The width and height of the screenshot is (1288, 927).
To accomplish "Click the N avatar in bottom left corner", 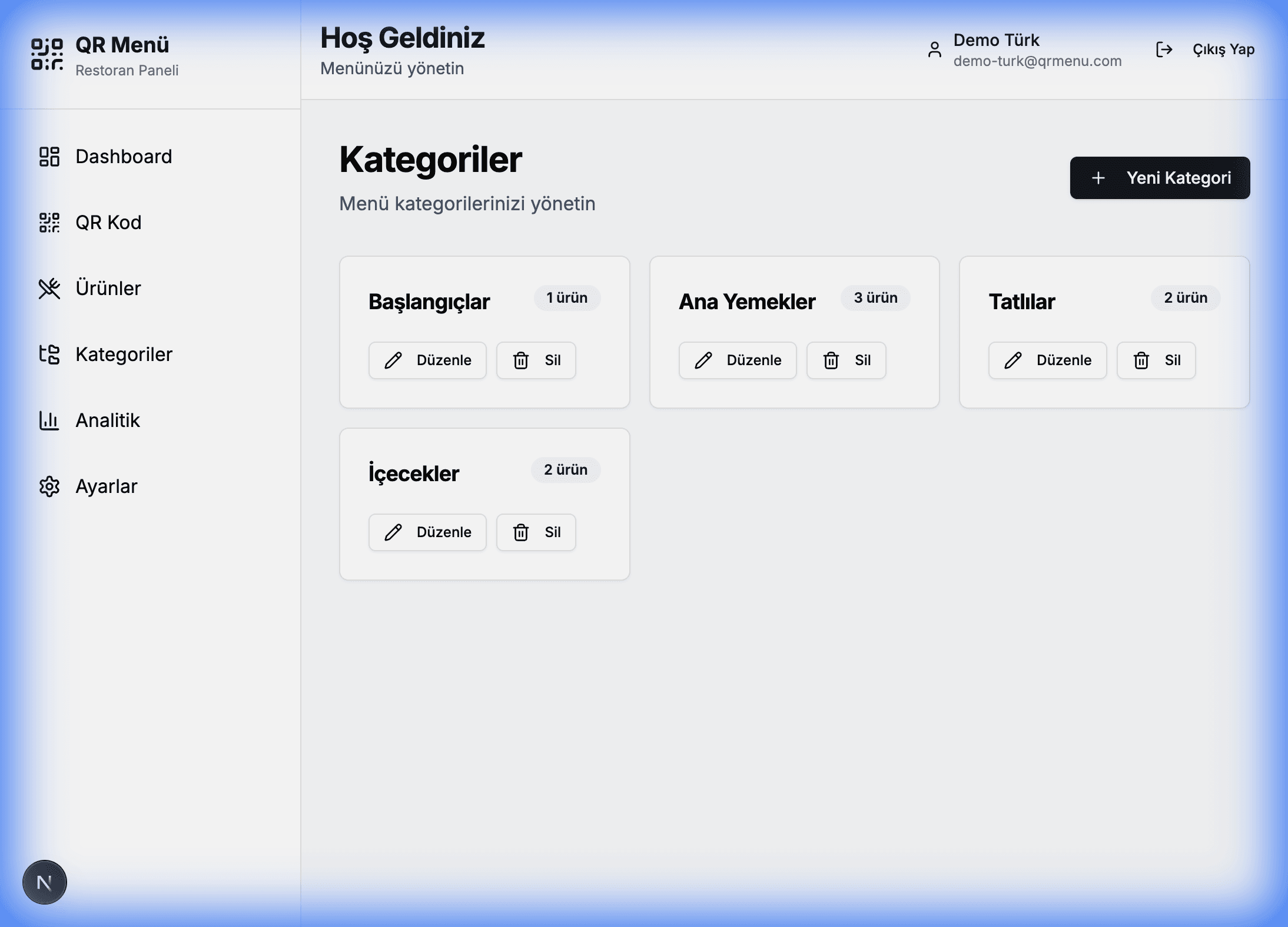I will click(45, 882).
